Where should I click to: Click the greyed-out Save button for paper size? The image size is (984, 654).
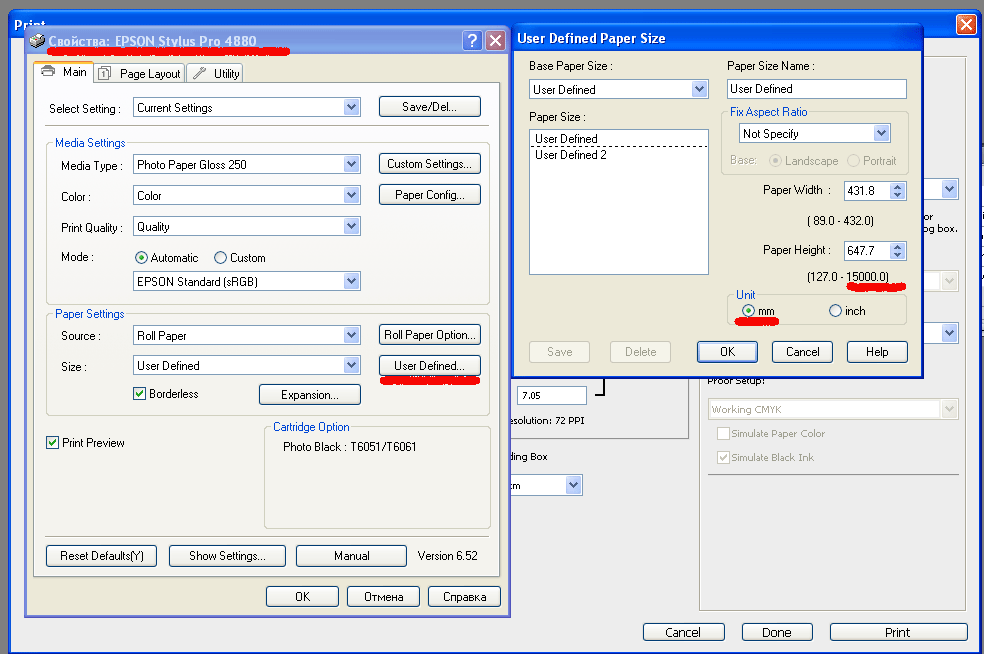pyautogui.click(x=560, y=351)
